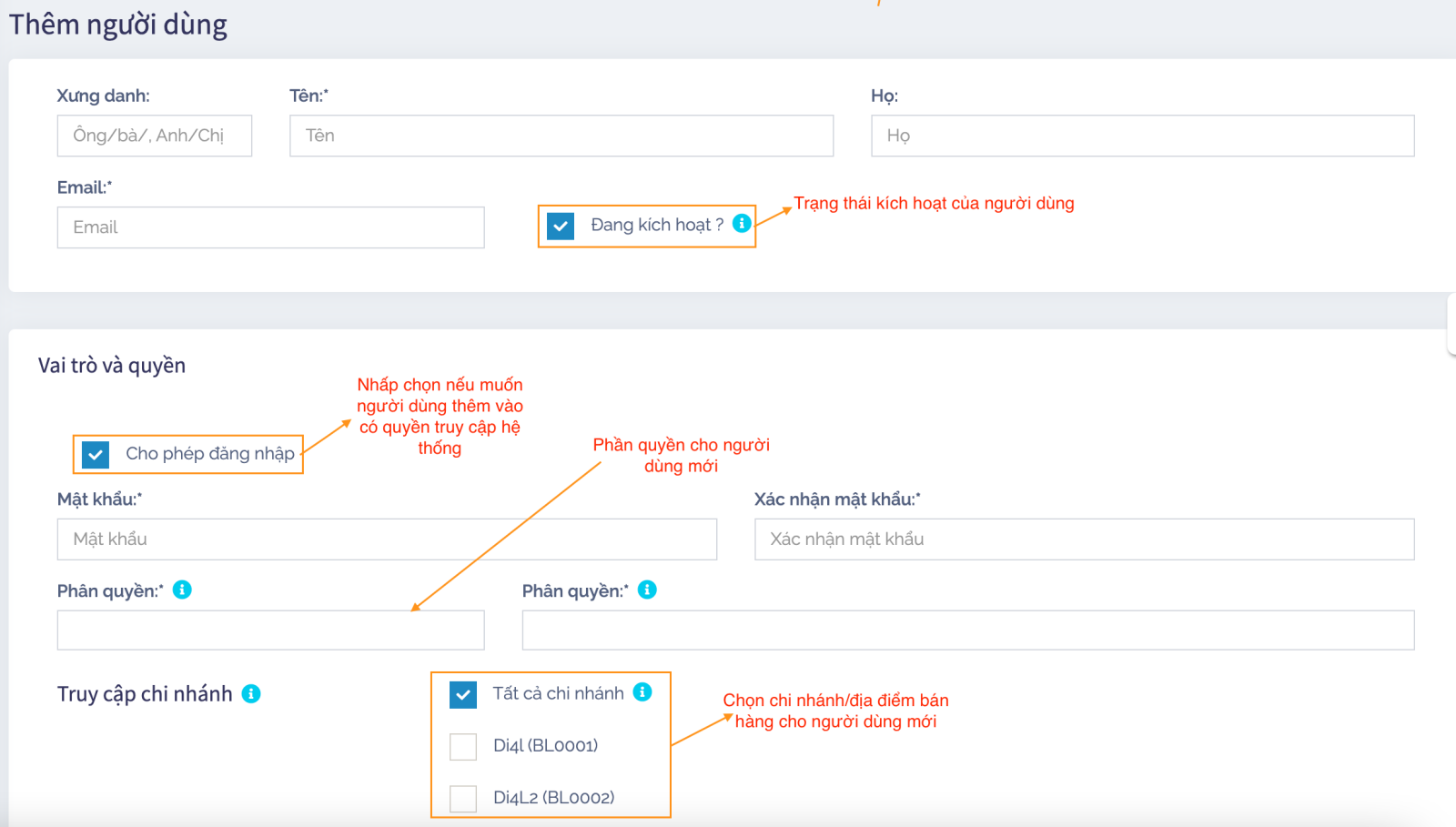Select the Họ surname input

coord(1142,136)
